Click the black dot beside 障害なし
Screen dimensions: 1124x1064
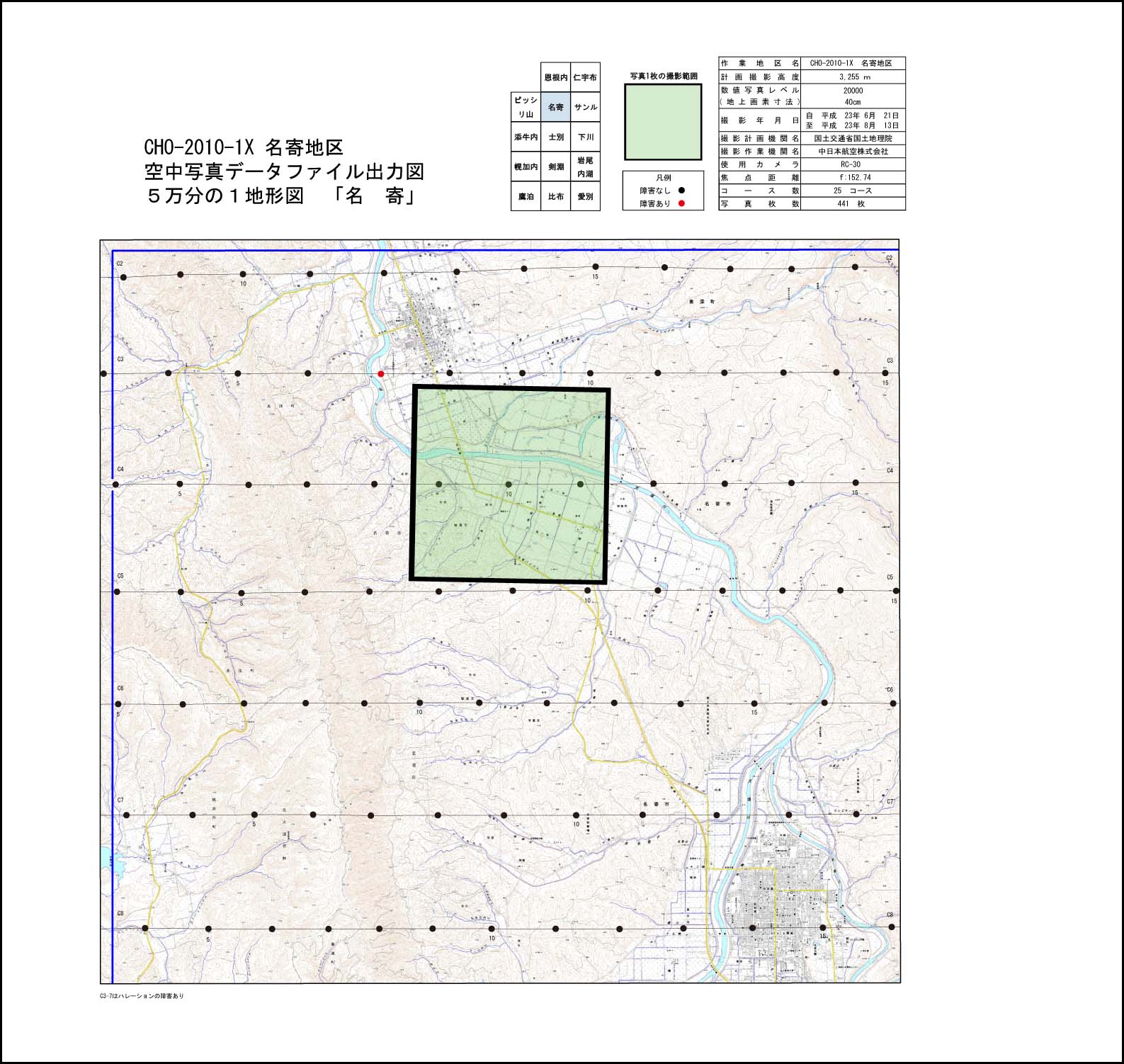[x=681, y=191]
